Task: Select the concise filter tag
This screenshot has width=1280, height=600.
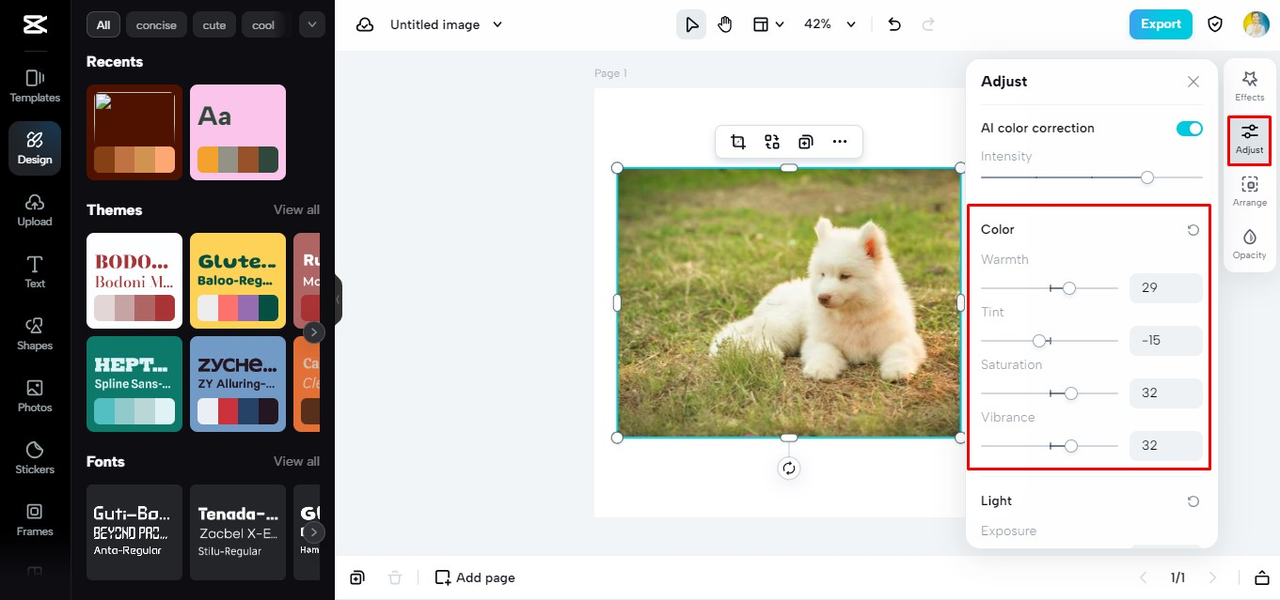Action: click(156, 25)
